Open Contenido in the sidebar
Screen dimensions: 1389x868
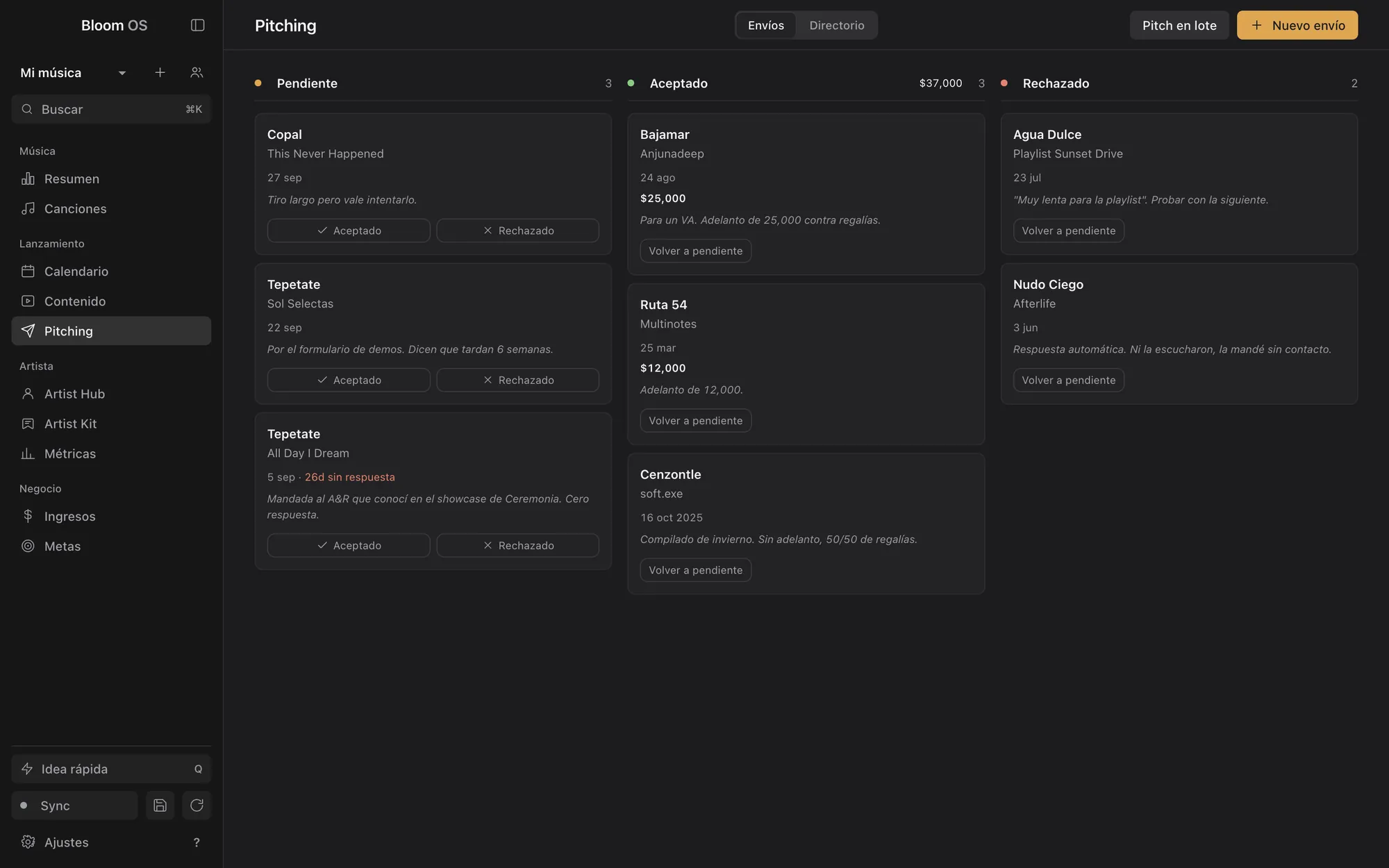pyautogui.click(x=111, y=301)
